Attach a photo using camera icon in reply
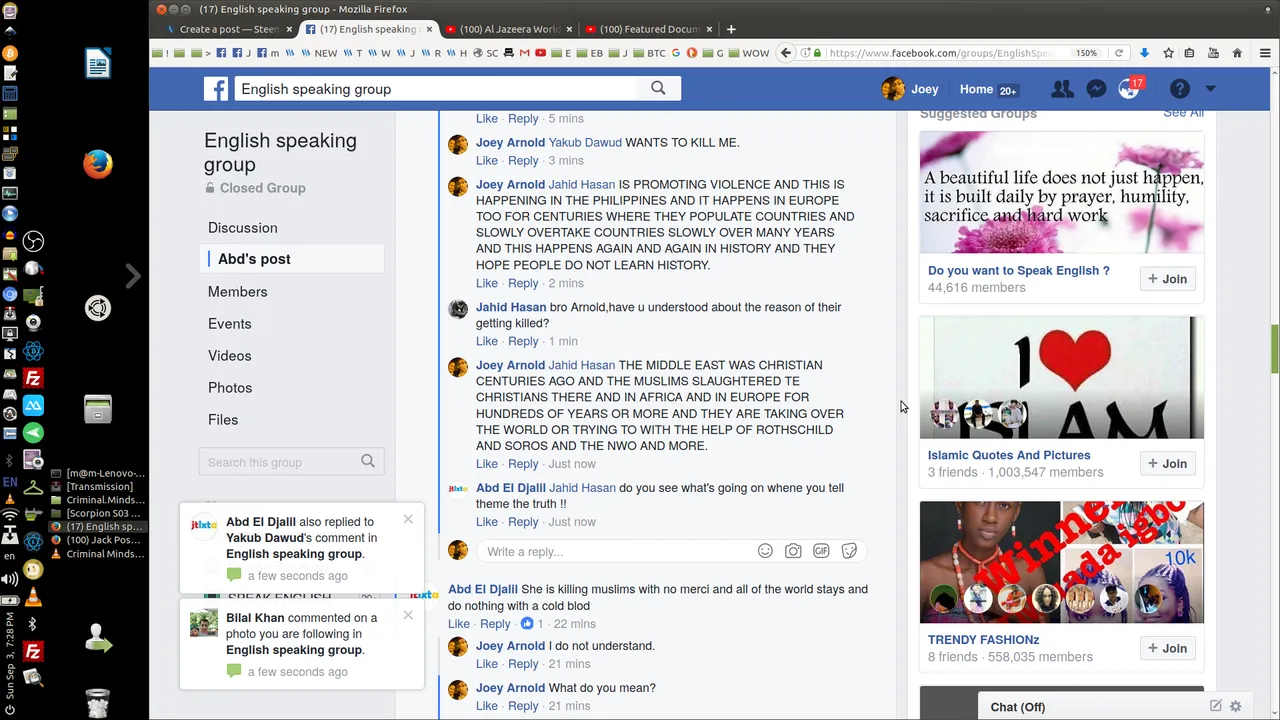 (x=793, y=551)
